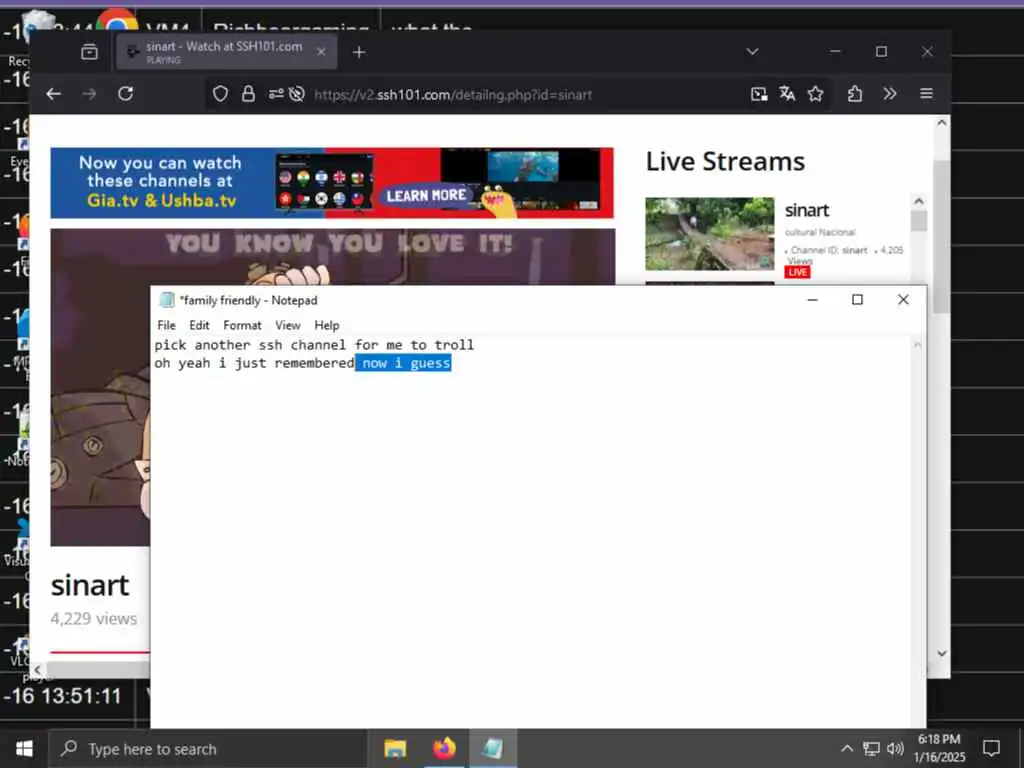The height and width of the screenshot is (768, 1024).
Task: Open Notepad Help menu
Action: (x=327, y=325)
